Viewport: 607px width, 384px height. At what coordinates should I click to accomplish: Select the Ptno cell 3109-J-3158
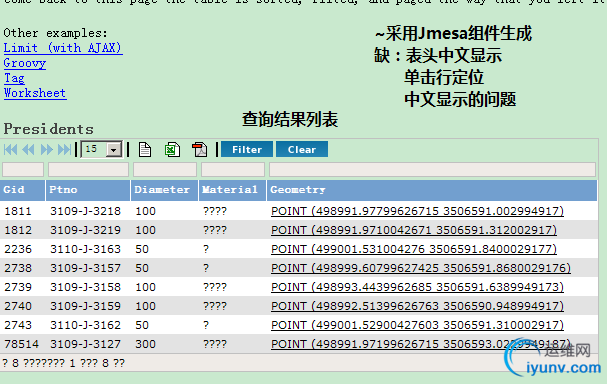click(x=86, y=287)
